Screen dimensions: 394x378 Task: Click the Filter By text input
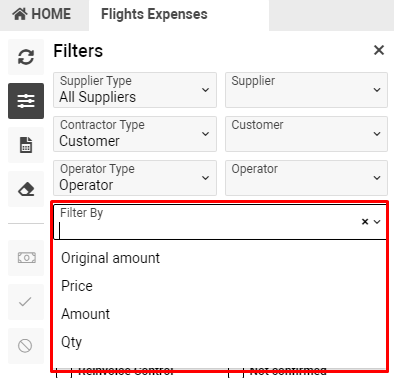tap(207, 231)
